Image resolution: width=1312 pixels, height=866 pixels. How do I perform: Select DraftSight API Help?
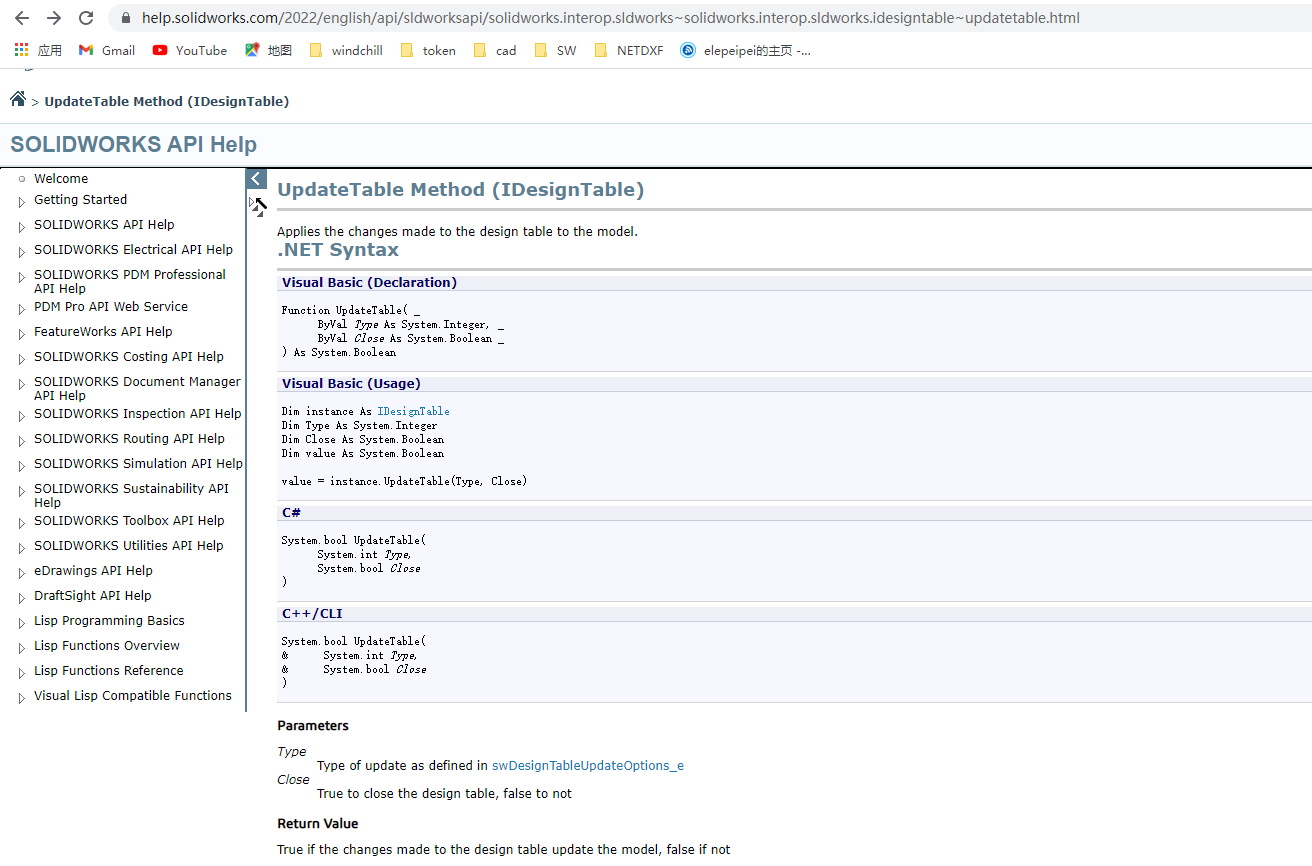click(x=93, y=595)
